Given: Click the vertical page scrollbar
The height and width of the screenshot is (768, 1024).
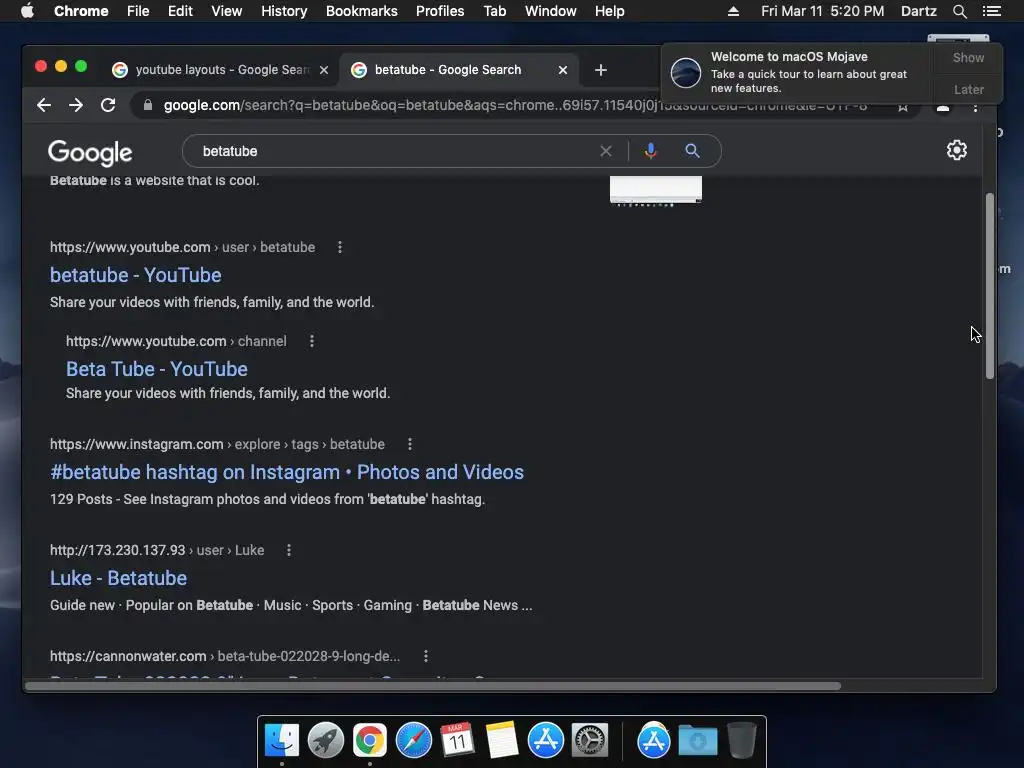Looking at the screenshot, I should [x=990, y=285].
